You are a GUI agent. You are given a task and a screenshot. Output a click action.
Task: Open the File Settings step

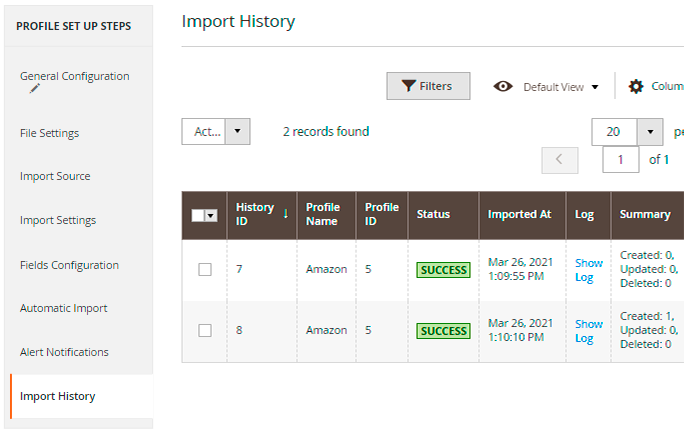49,133
